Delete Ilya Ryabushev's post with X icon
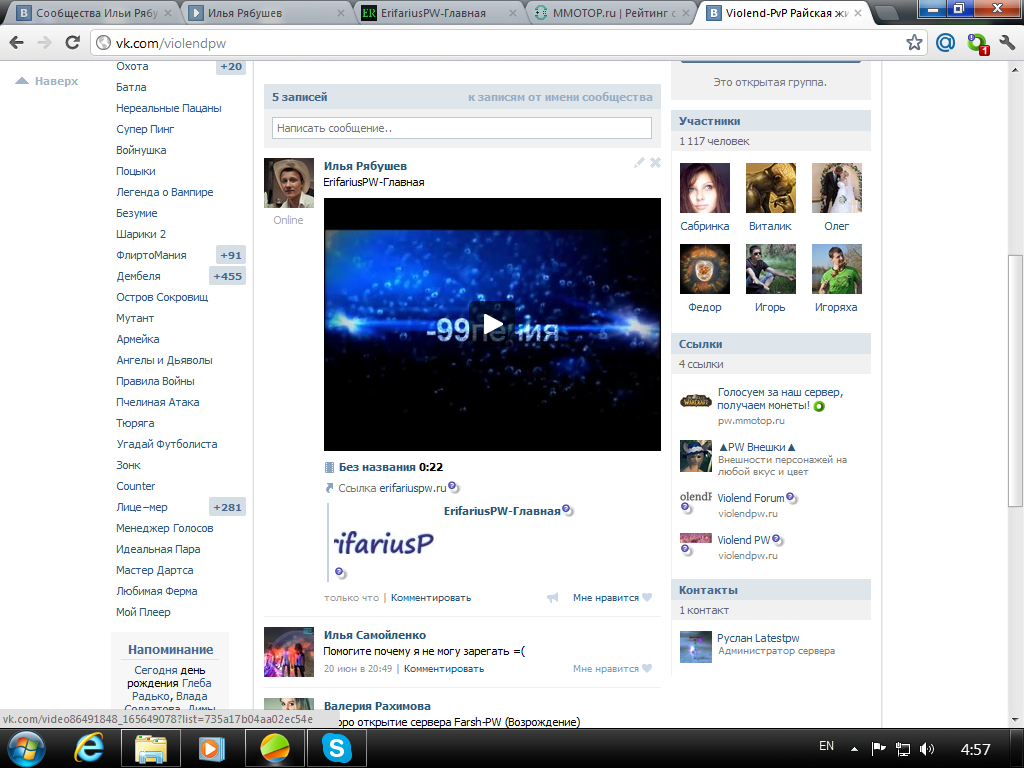 coord(655,163)
